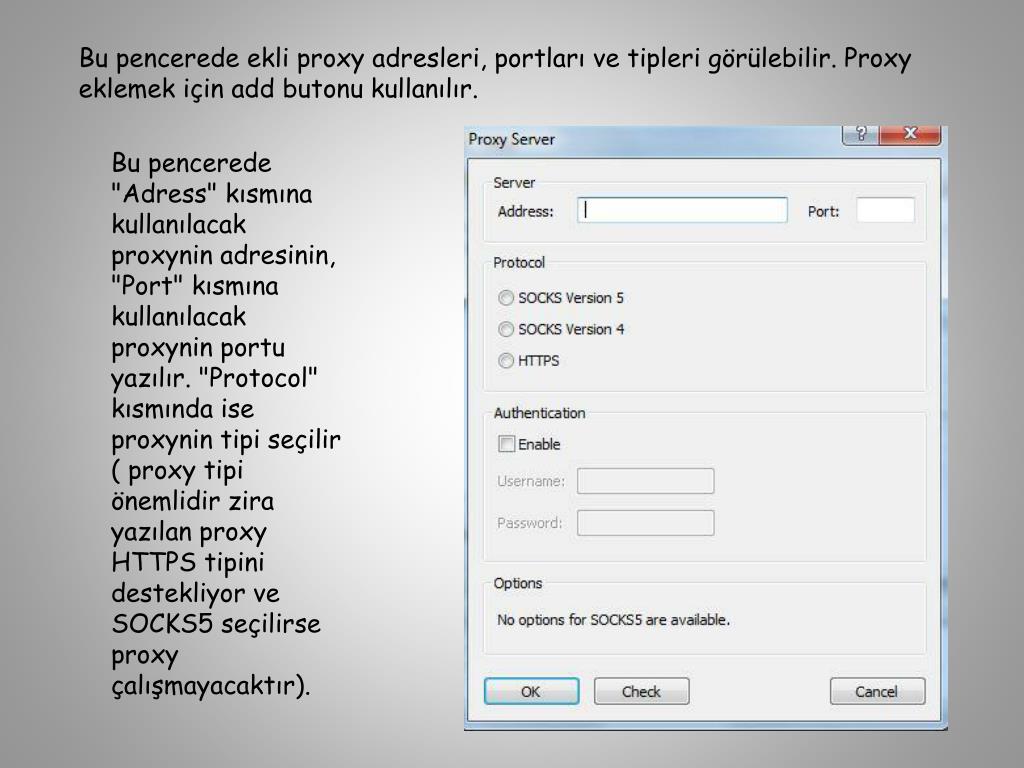1024x768 pixels.
Task: Click the help question mark icon
Action: [861, 135]
